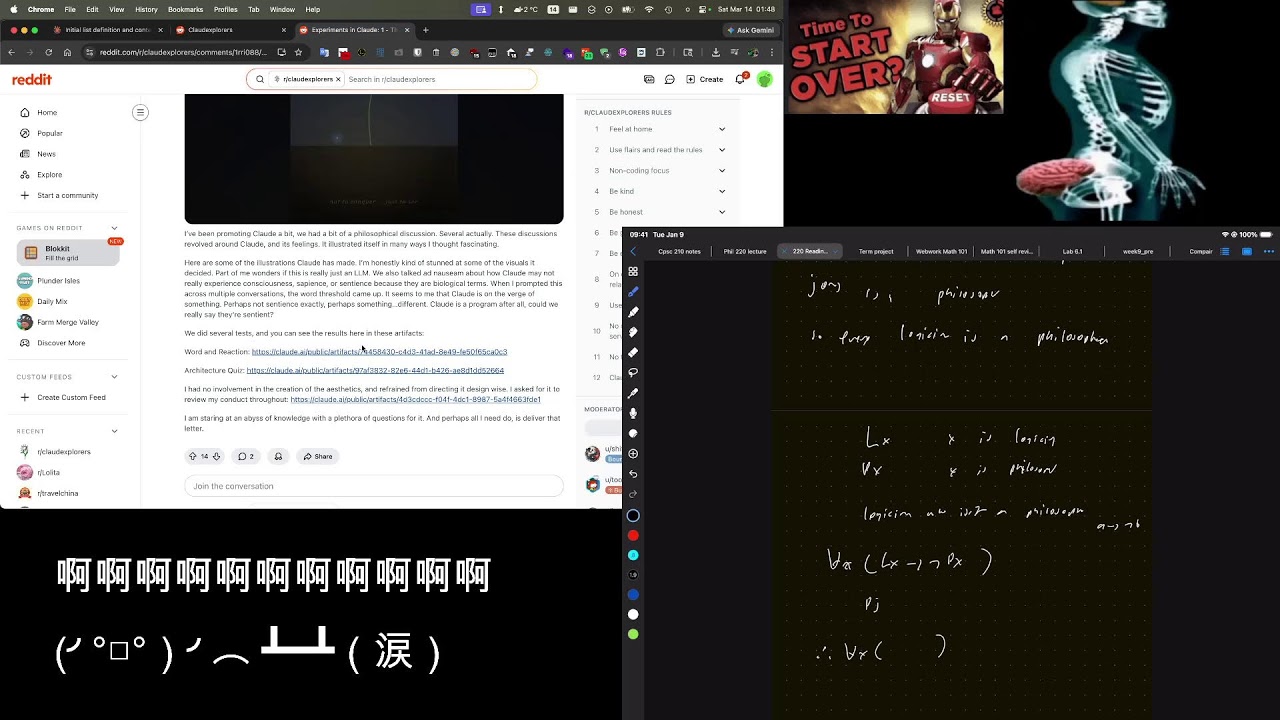Pick the red color swatch
The width and height of the screenshot is (1280, 720).
click(x=633, y=535)
